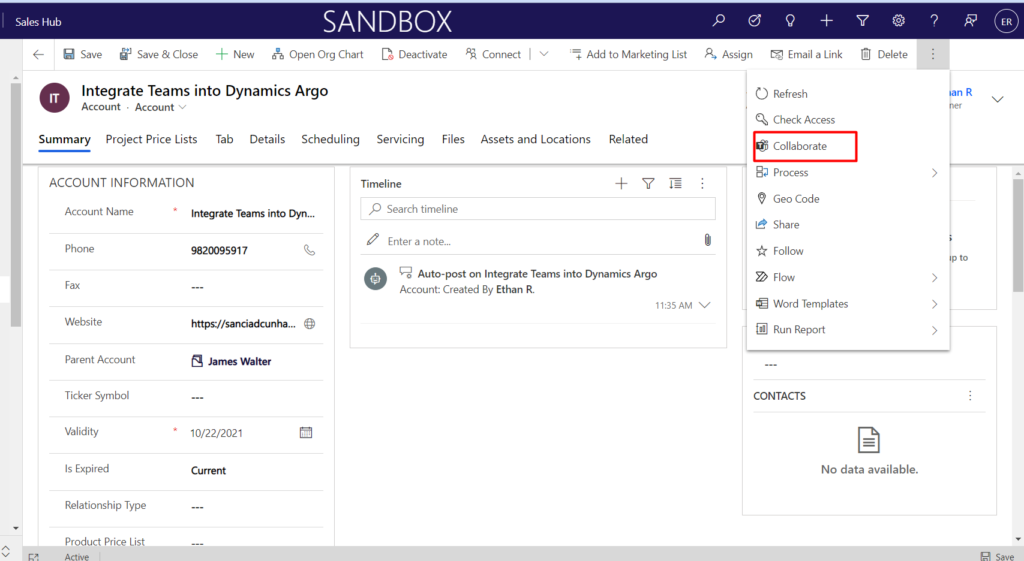
Task: Click the Enter a note field
Action: click(537, 241)
